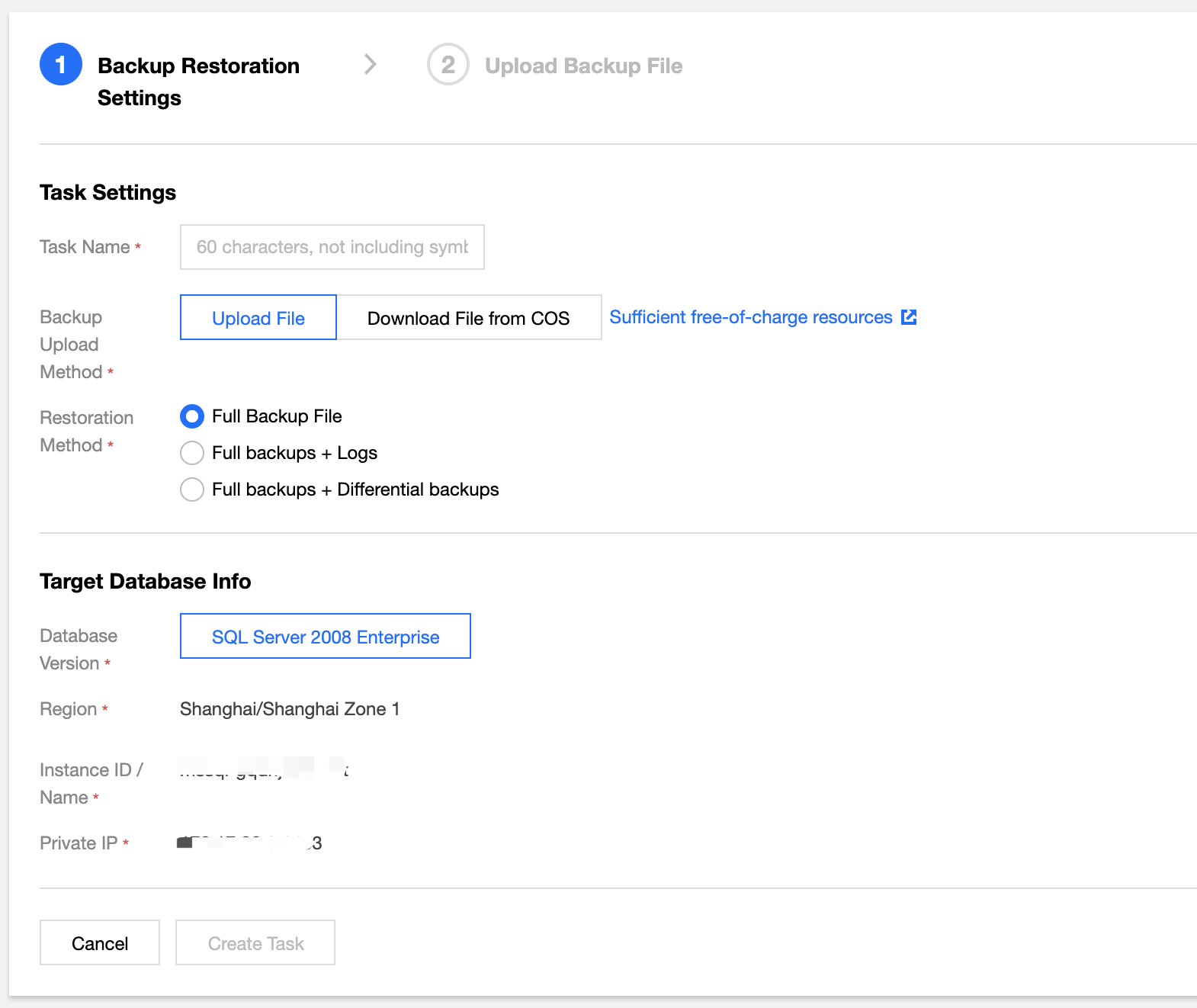Screen dimensions: 1197x1008
Task: Click the Task Name input field
Action: [332, 247]
